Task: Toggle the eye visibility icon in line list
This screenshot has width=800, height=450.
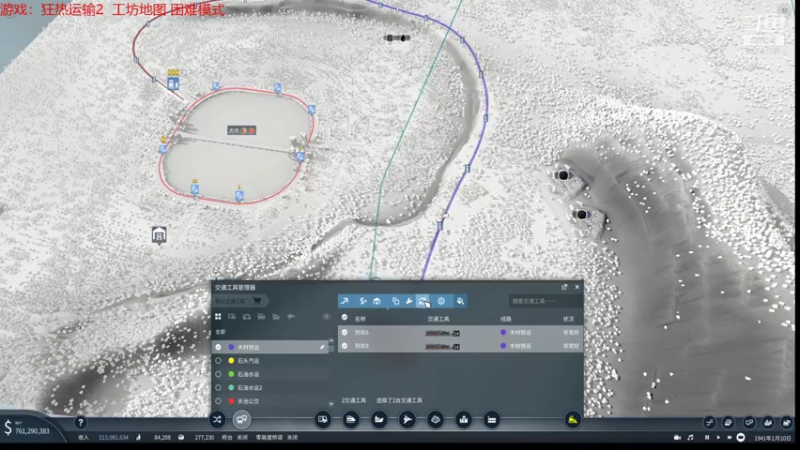Action: tap(327, 317)
